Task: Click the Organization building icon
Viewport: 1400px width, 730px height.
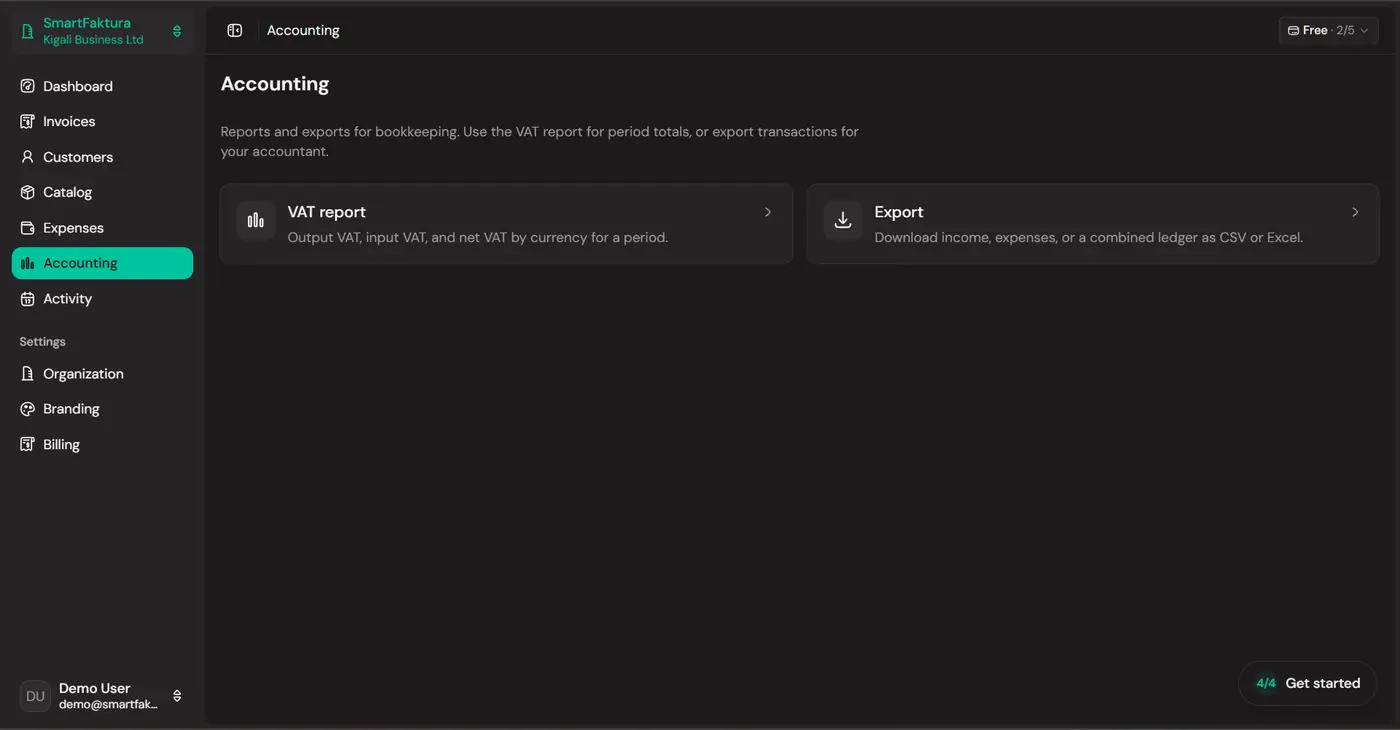Action: [28, 374]
